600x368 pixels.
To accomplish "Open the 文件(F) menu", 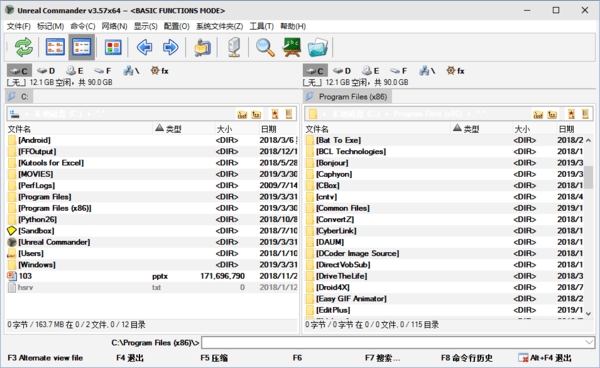I will point(18,26).
